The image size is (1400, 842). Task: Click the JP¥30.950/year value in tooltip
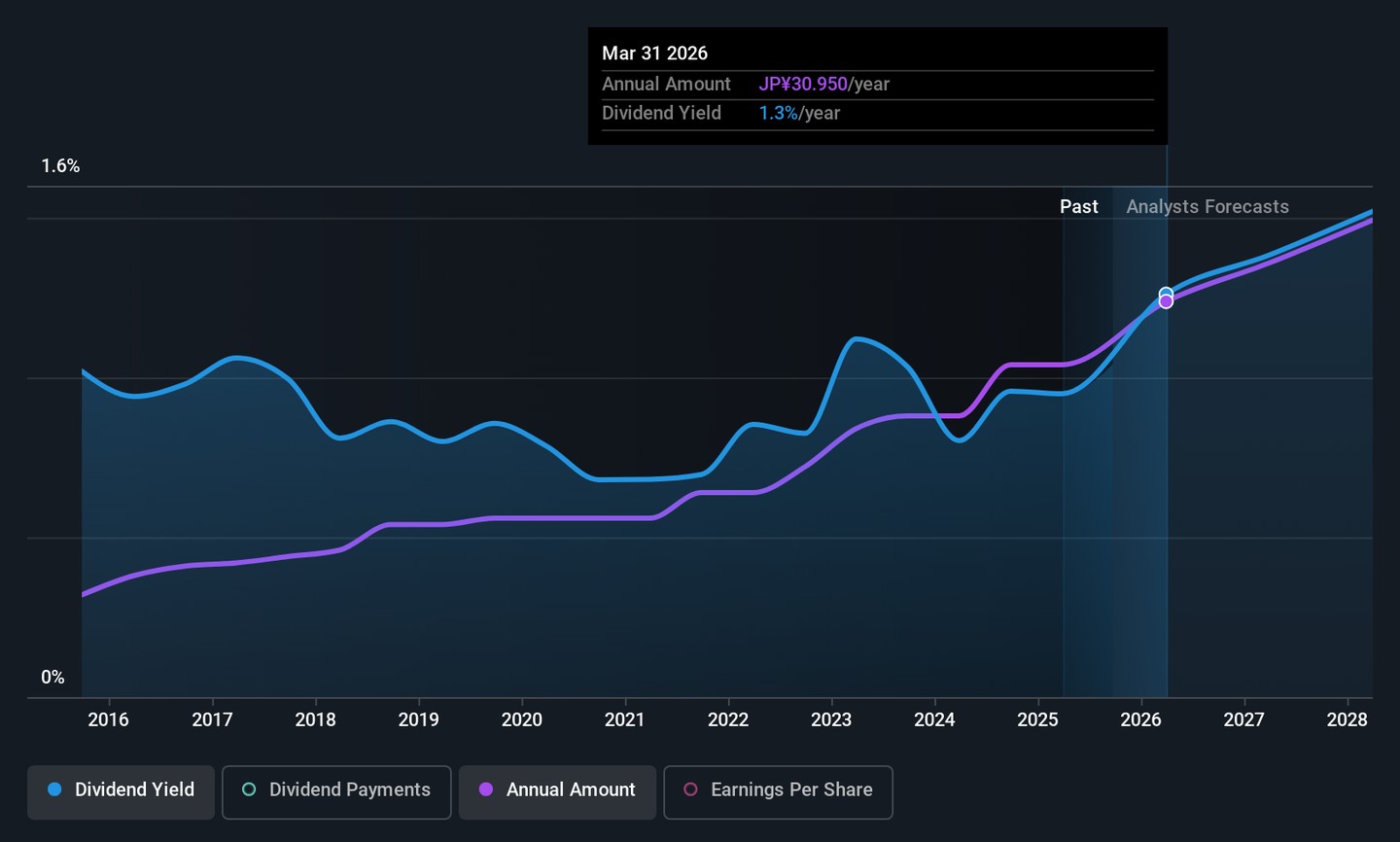tap(823, 85)
